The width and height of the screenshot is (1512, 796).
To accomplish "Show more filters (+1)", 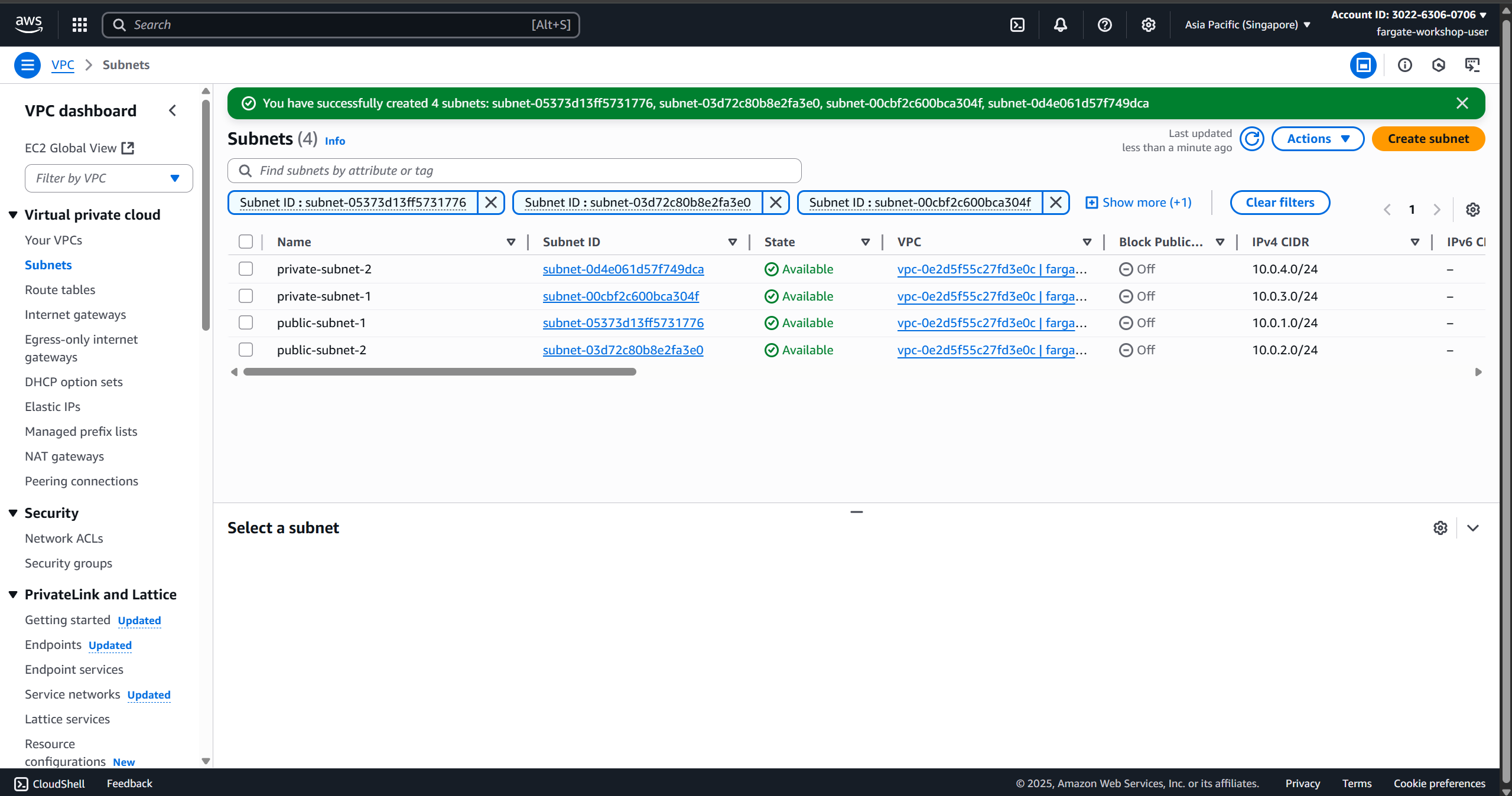I will coord(1139,203).
